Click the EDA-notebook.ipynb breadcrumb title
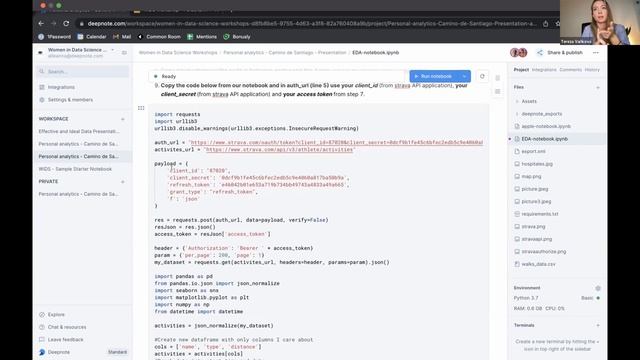This screenshot has width=640, height=360. [376, 53]
